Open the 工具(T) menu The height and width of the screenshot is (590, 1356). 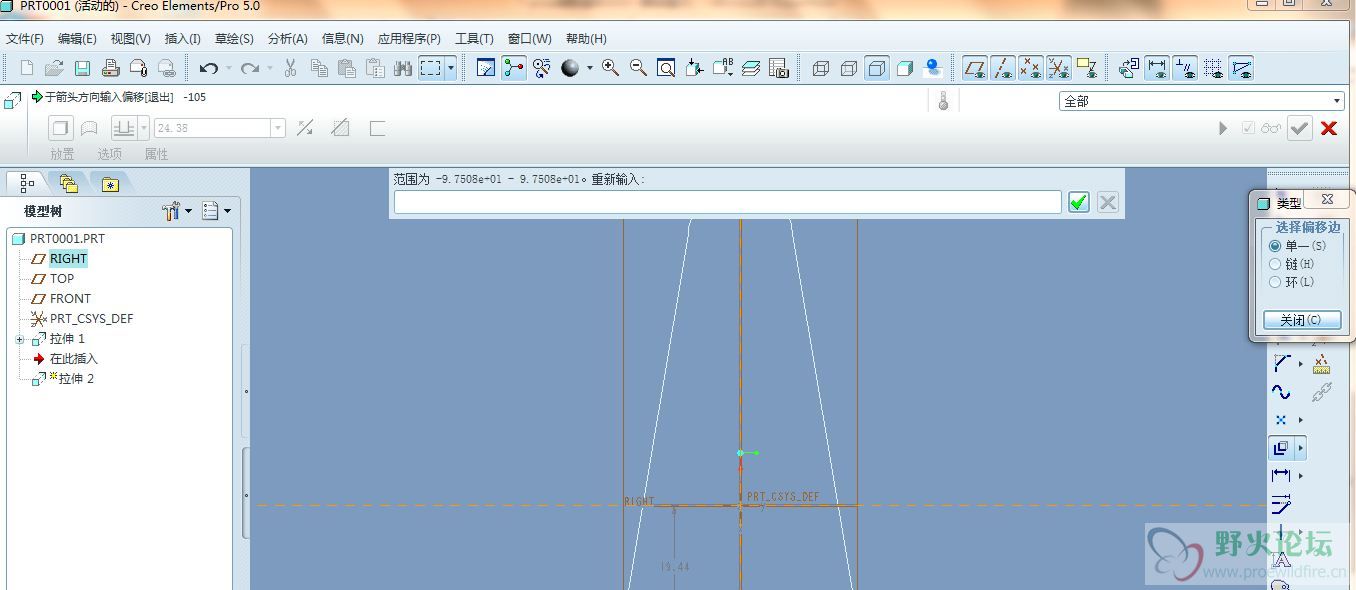click(474, 39)
